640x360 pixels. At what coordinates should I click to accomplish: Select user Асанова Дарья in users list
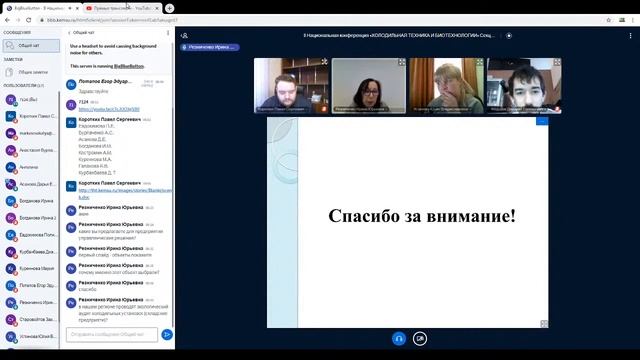[x=31, y=184]
